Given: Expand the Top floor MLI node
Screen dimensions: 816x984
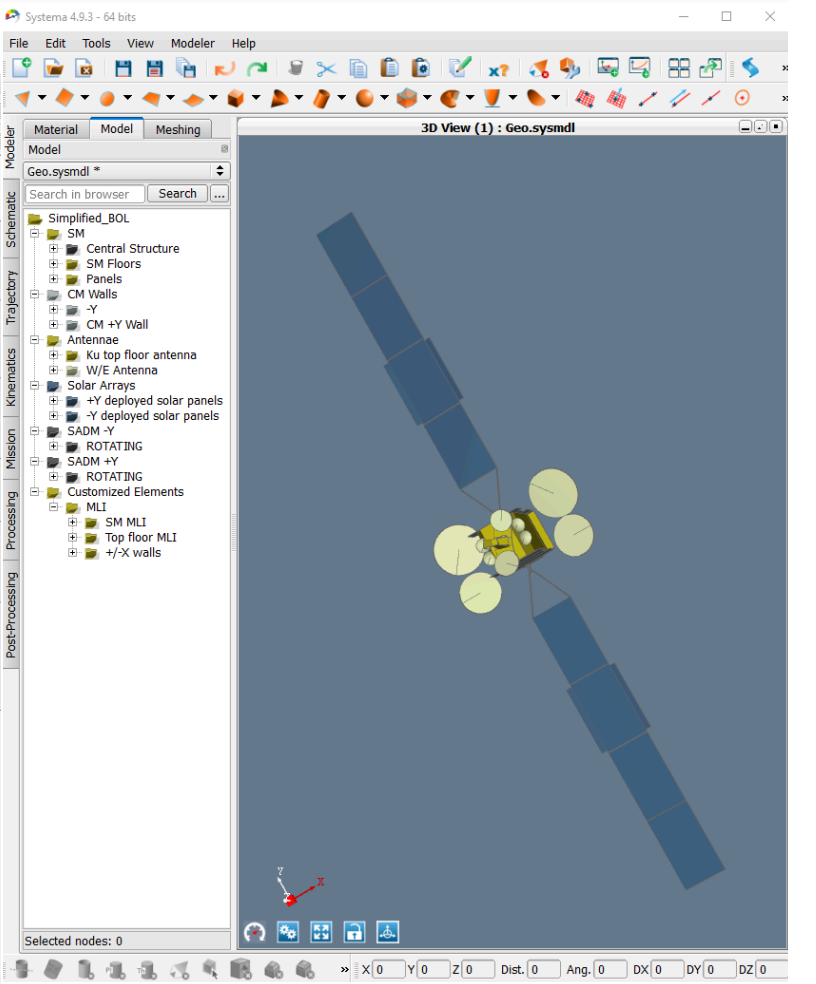Looking at the screenshot, I should (x=73, y=537).
